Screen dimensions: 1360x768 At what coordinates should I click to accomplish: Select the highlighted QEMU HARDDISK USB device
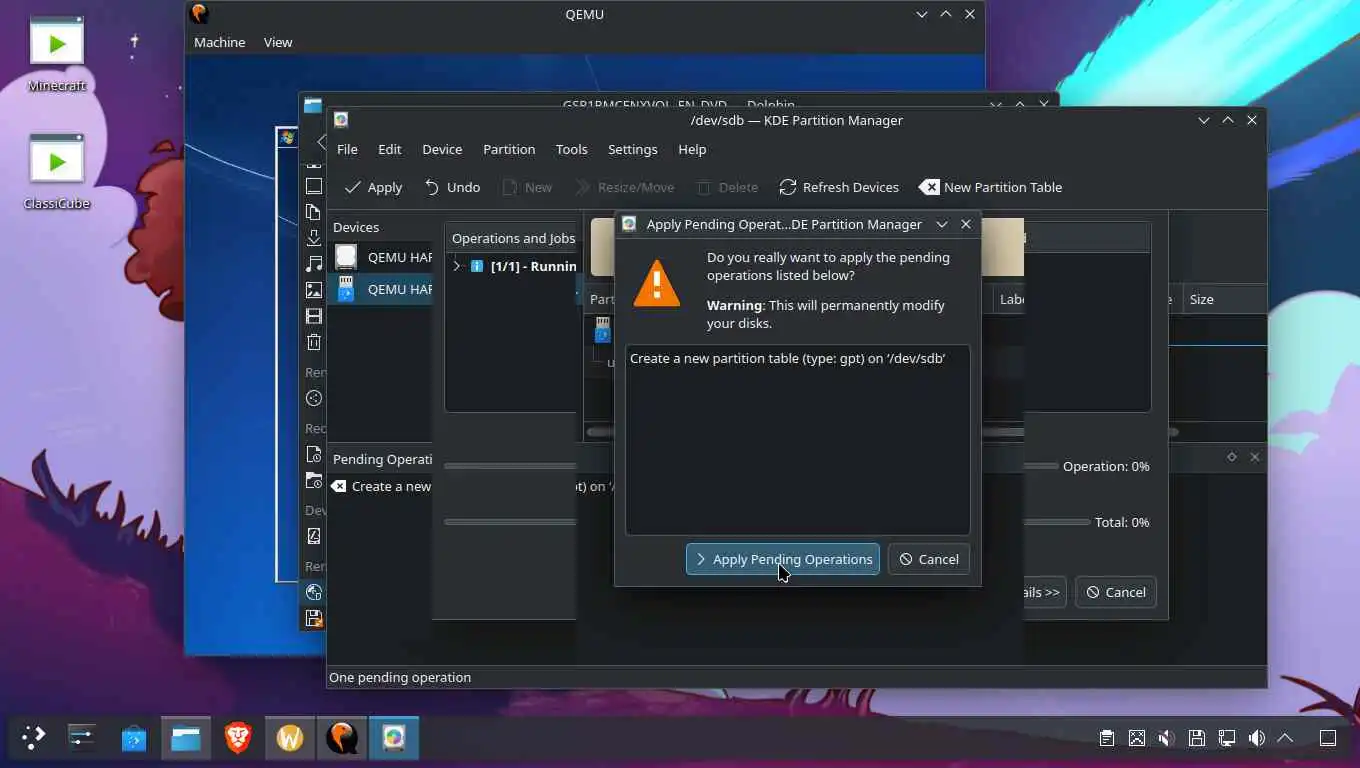[x=381, y=289]
